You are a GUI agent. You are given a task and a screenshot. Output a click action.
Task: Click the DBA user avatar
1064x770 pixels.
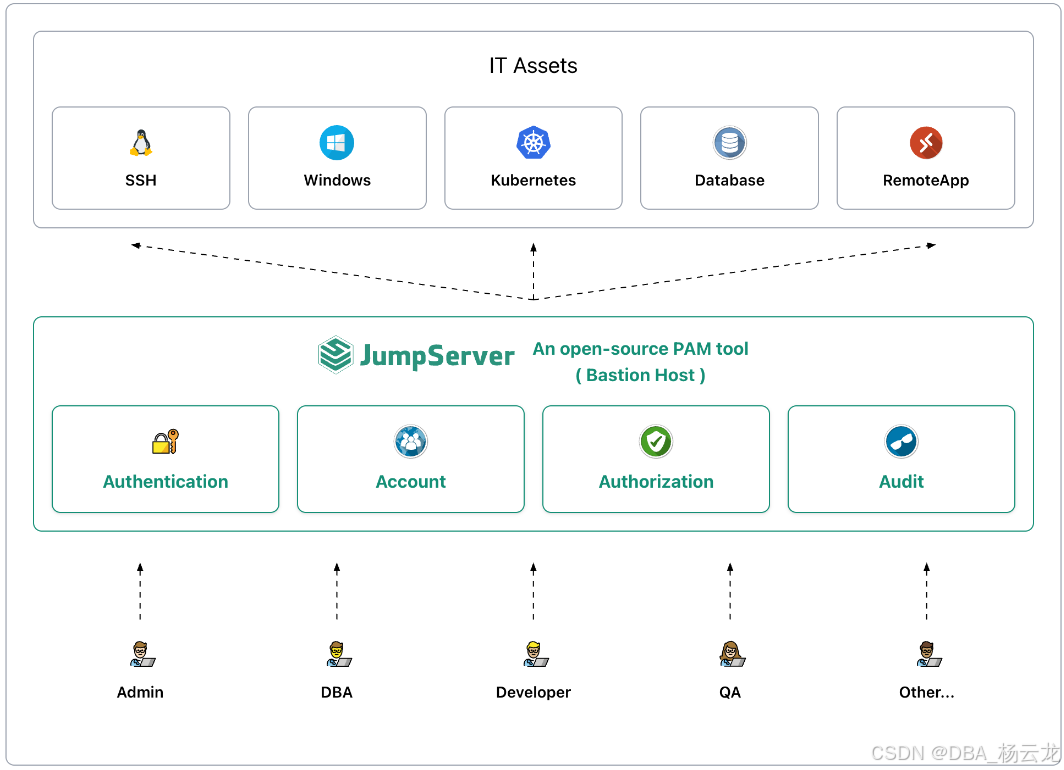pos(339,654)
